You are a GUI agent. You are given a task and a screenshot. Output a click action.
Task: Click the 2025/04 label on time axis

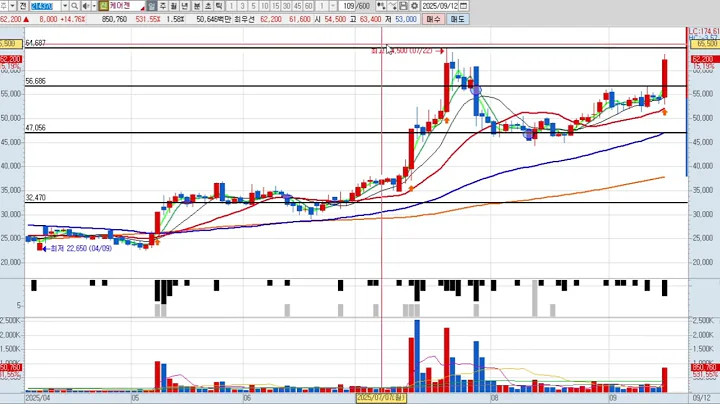pos(38,398)
